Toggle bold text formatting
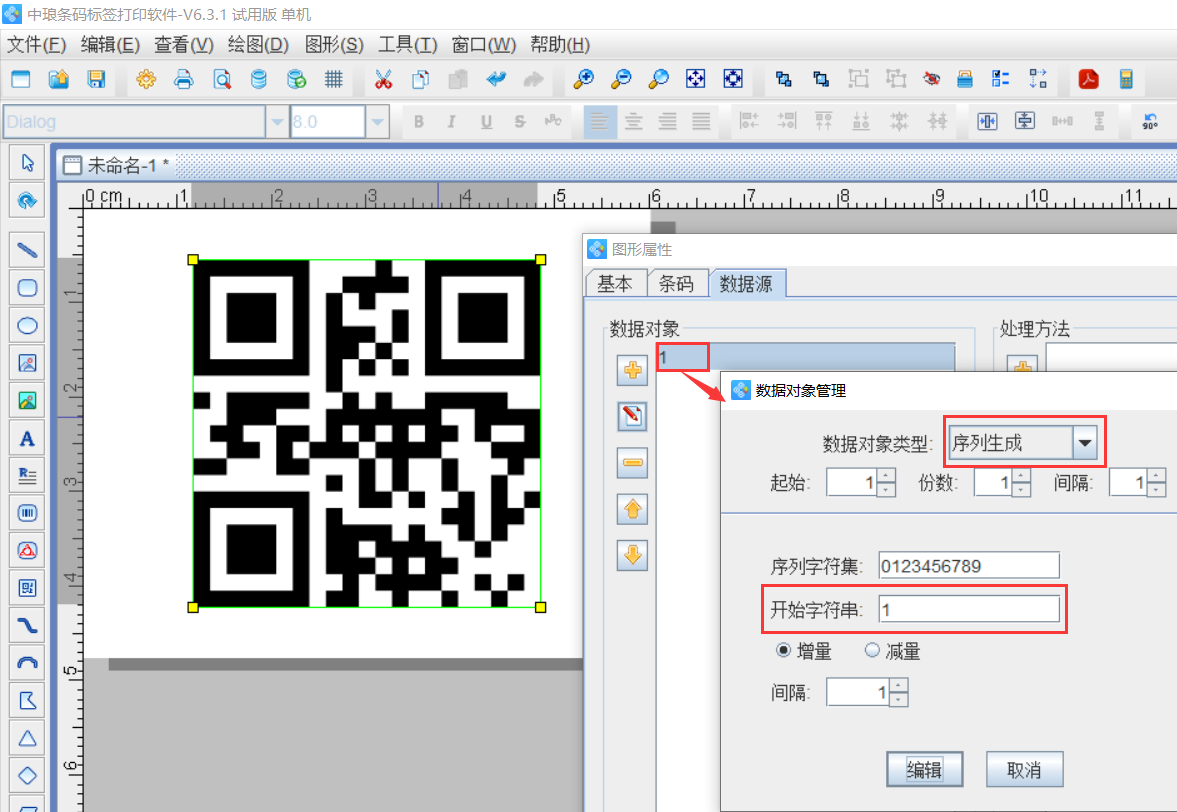Screen dimensions: 1177x812 [418, 121]
